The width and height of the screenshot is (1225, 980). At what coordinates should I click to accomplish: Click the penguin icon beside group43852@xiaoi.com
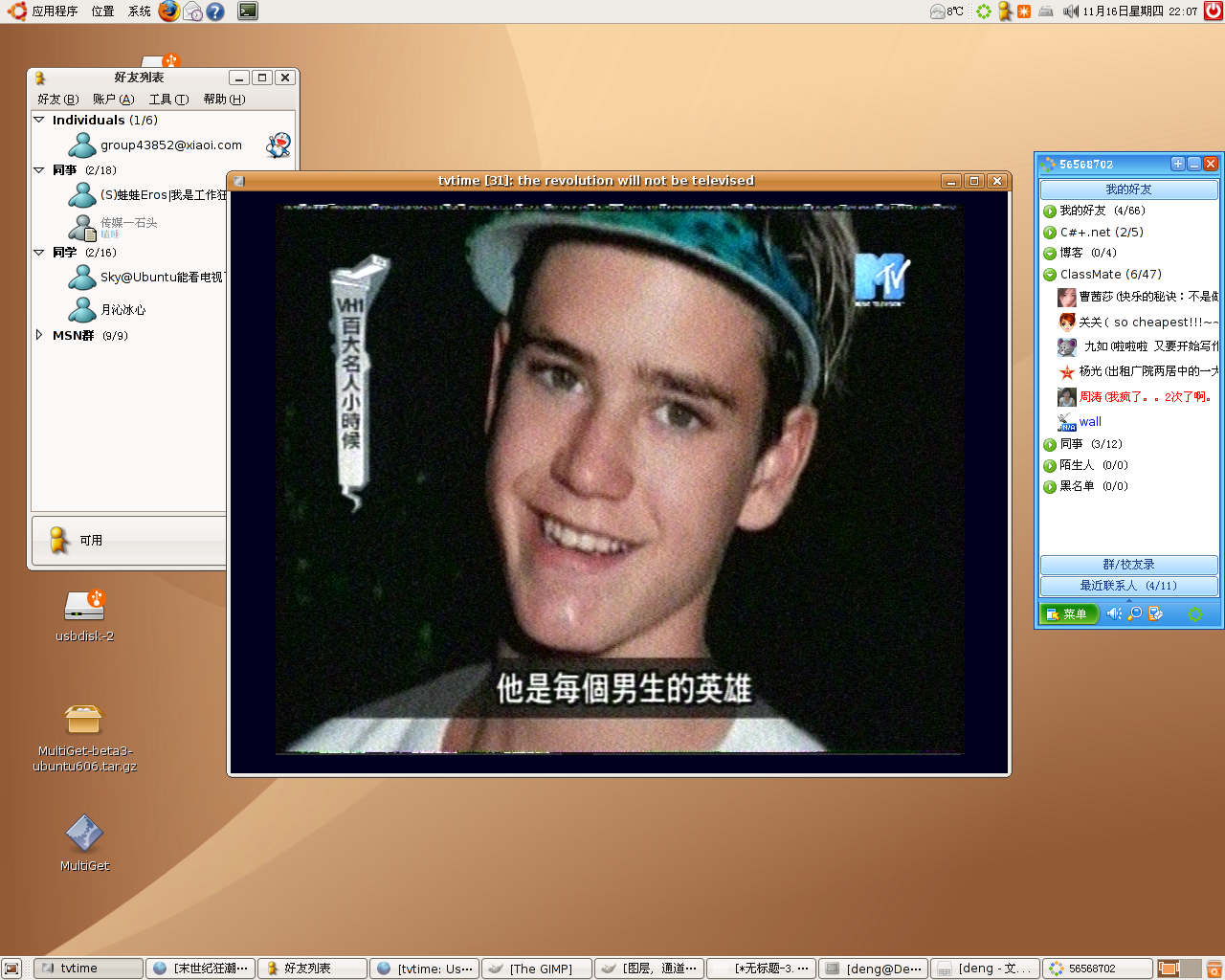(x=278, y=145)
